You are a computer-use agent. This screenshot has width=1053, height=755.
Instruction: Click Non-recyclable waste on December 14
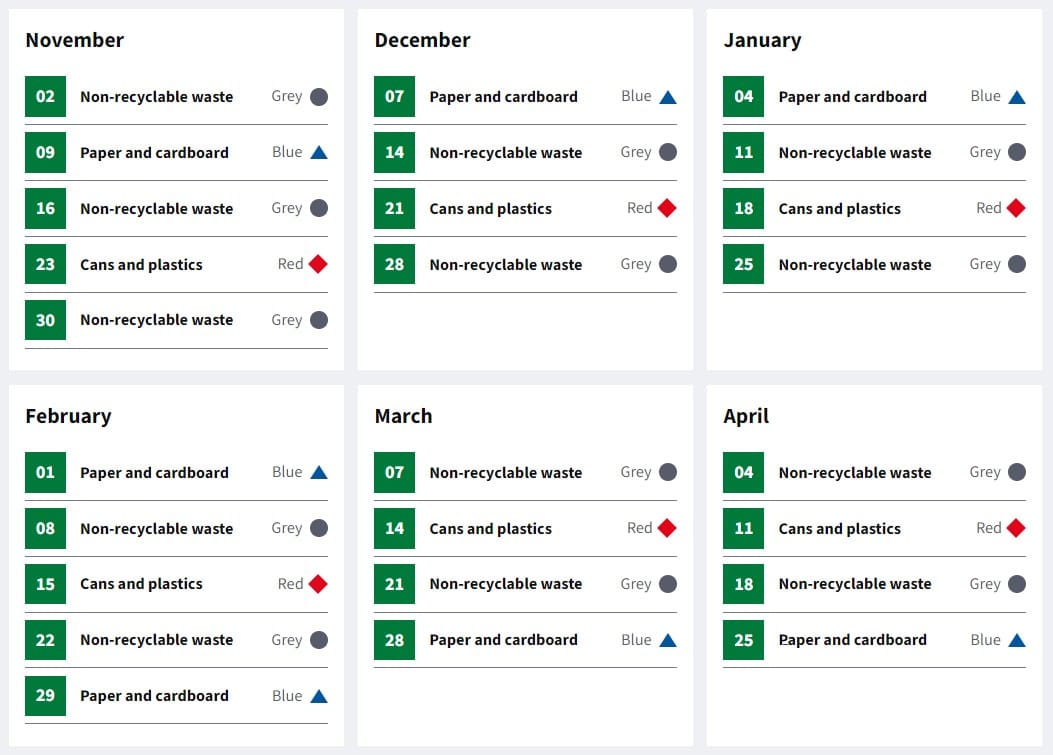[506, 153]
